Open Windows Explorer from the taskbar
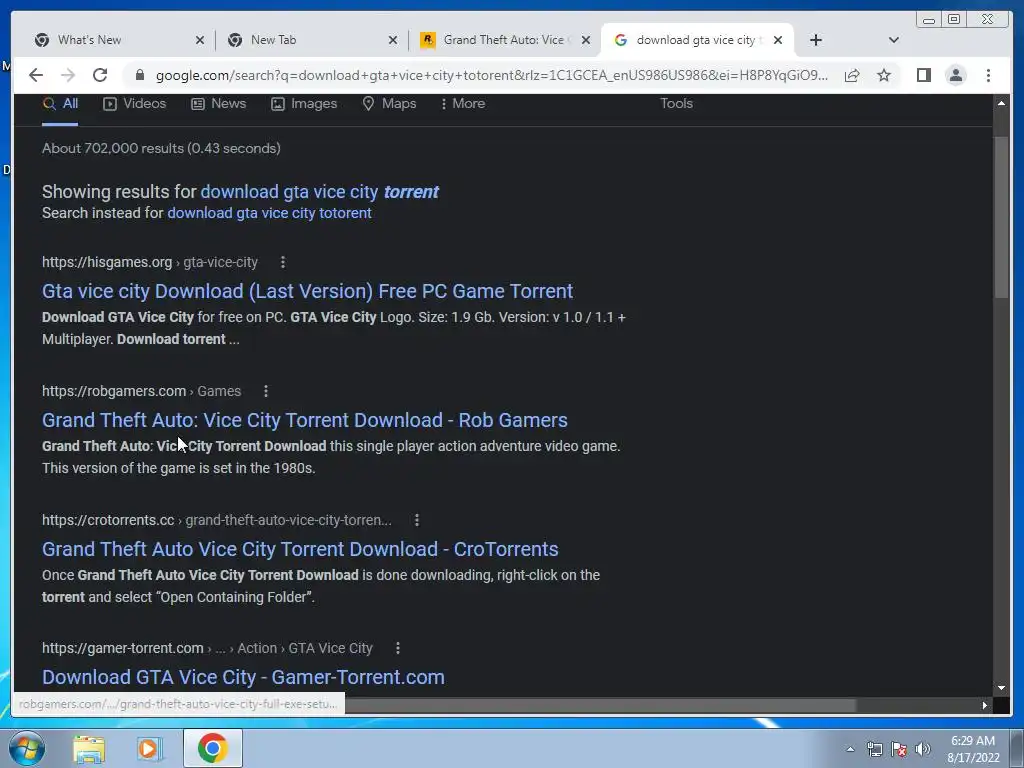 tap(89, 749)
